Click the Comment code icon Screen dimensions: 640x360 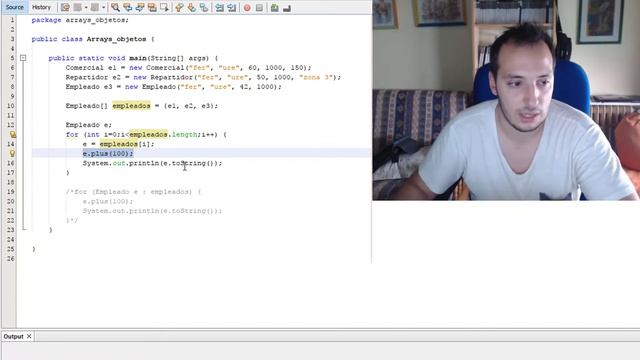tap(275, 7)
